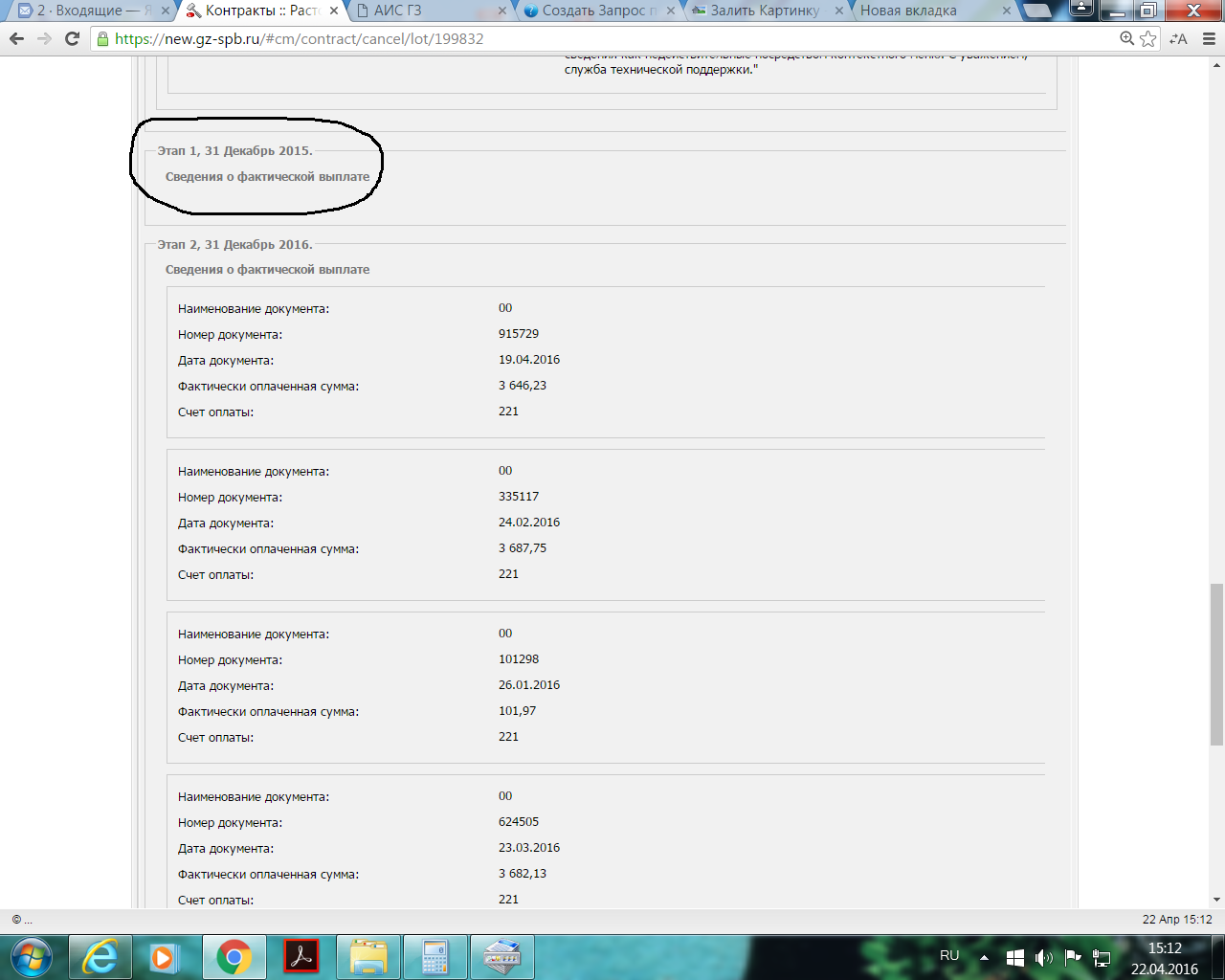Click the network tray icon
The width and height of the screenshot is (1225, 980).
pos(1102,957)
